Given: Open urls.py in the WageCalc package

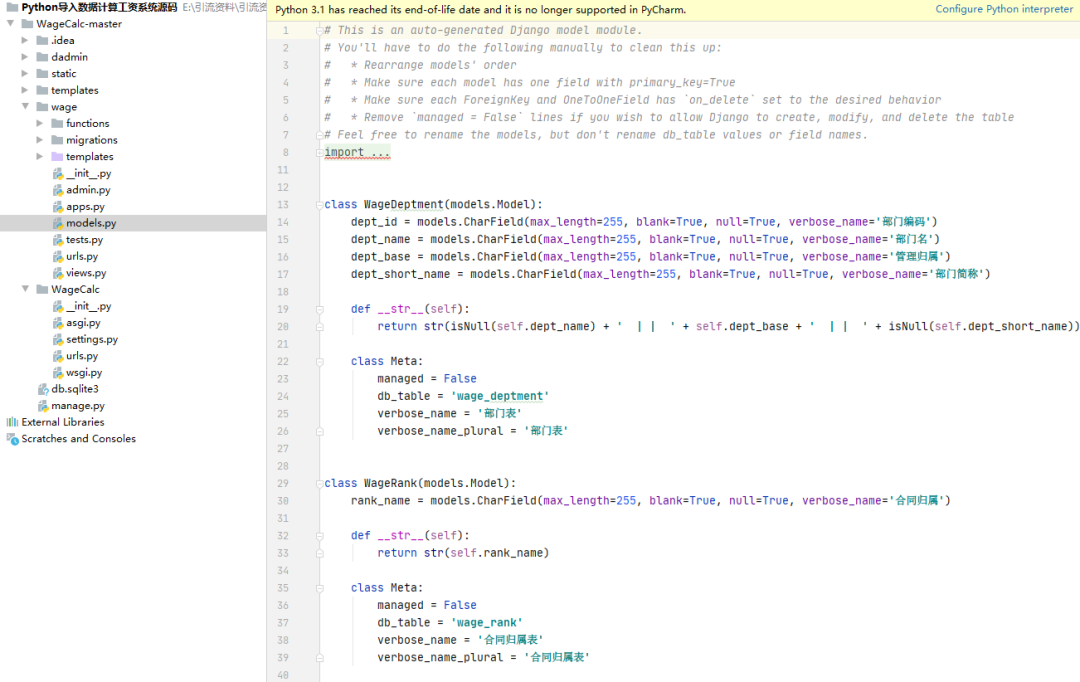Looking at the screenshot, I should pos(82,355).
